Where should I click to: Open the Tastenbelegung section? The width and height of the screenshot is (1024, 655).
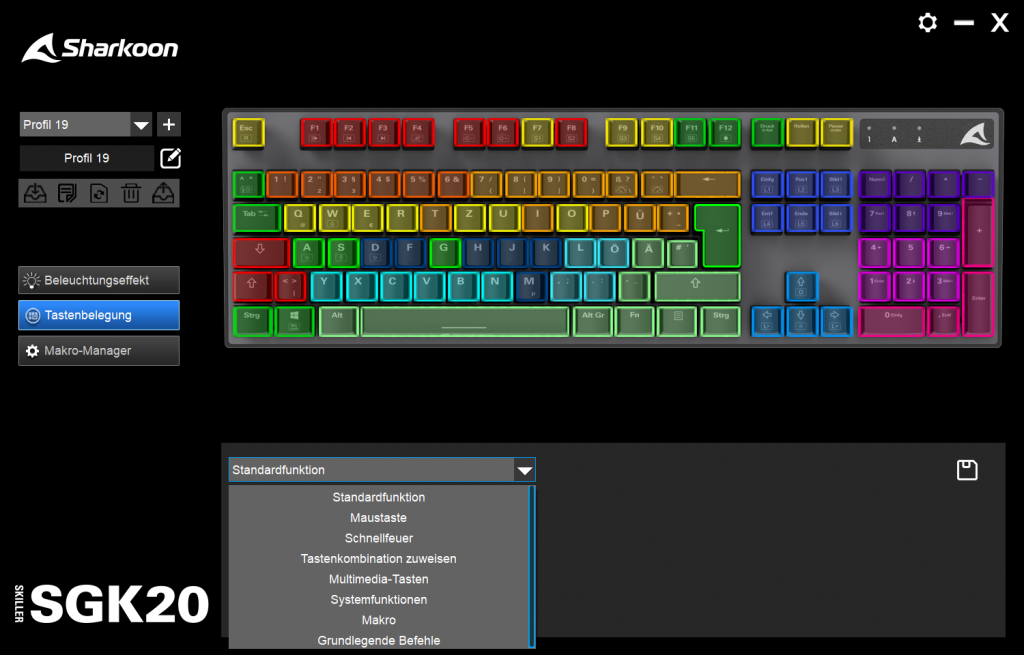99,315
